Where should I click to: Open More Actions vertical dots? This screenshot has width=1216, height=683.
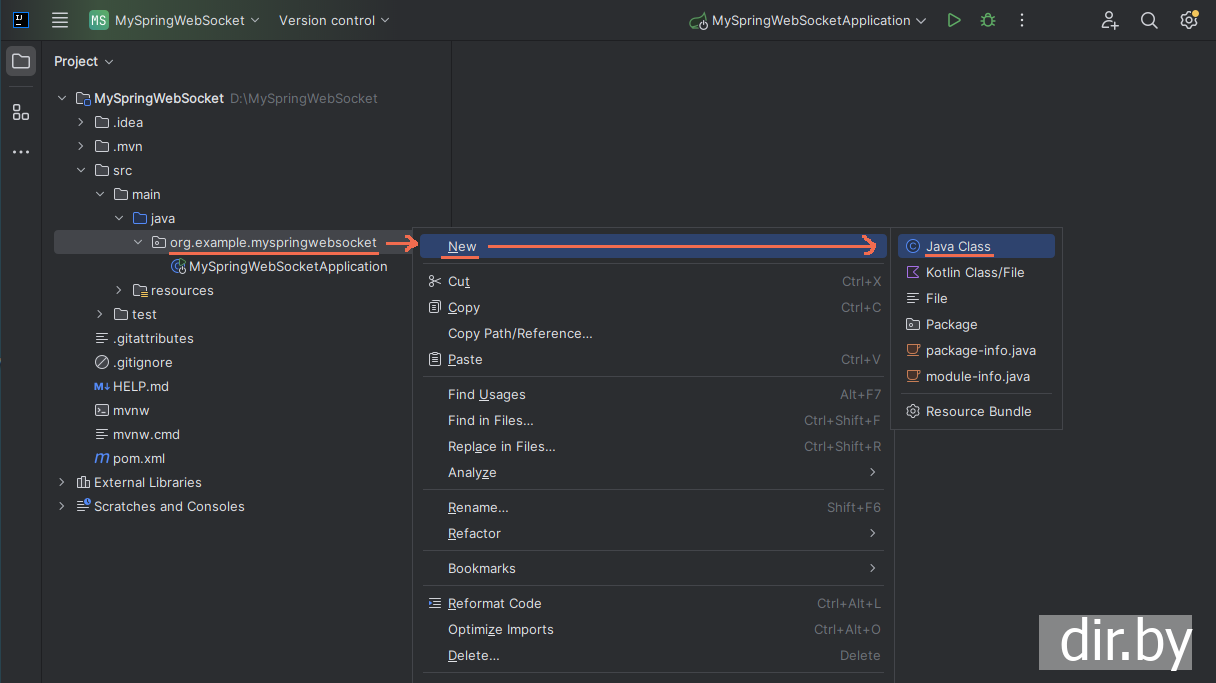coord(1021,20)
